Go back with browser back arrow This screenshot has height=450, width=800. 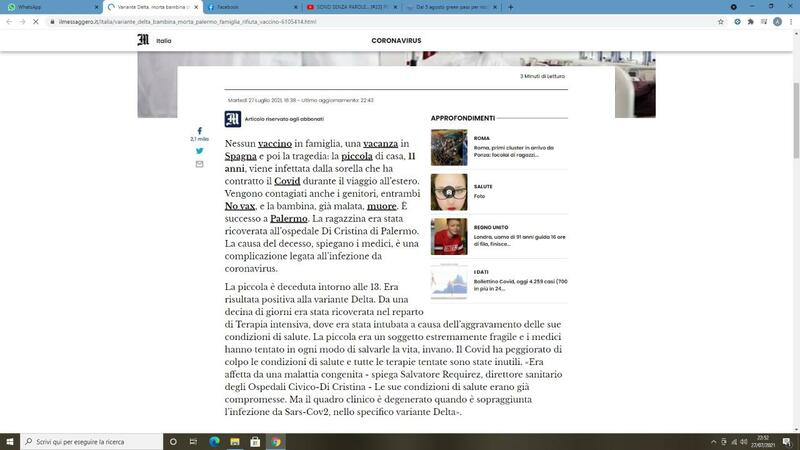9,22
